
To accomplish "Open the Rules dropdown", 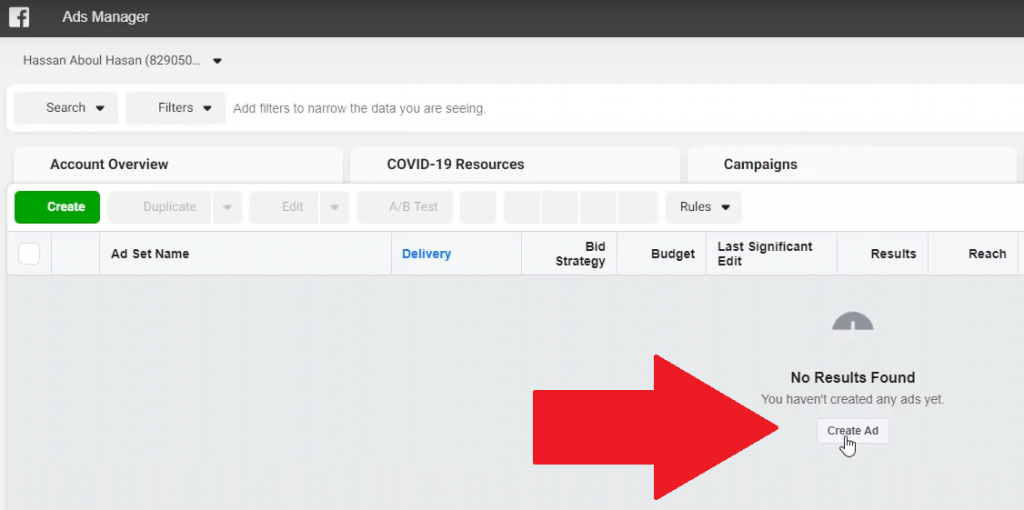I will [704, 207].
